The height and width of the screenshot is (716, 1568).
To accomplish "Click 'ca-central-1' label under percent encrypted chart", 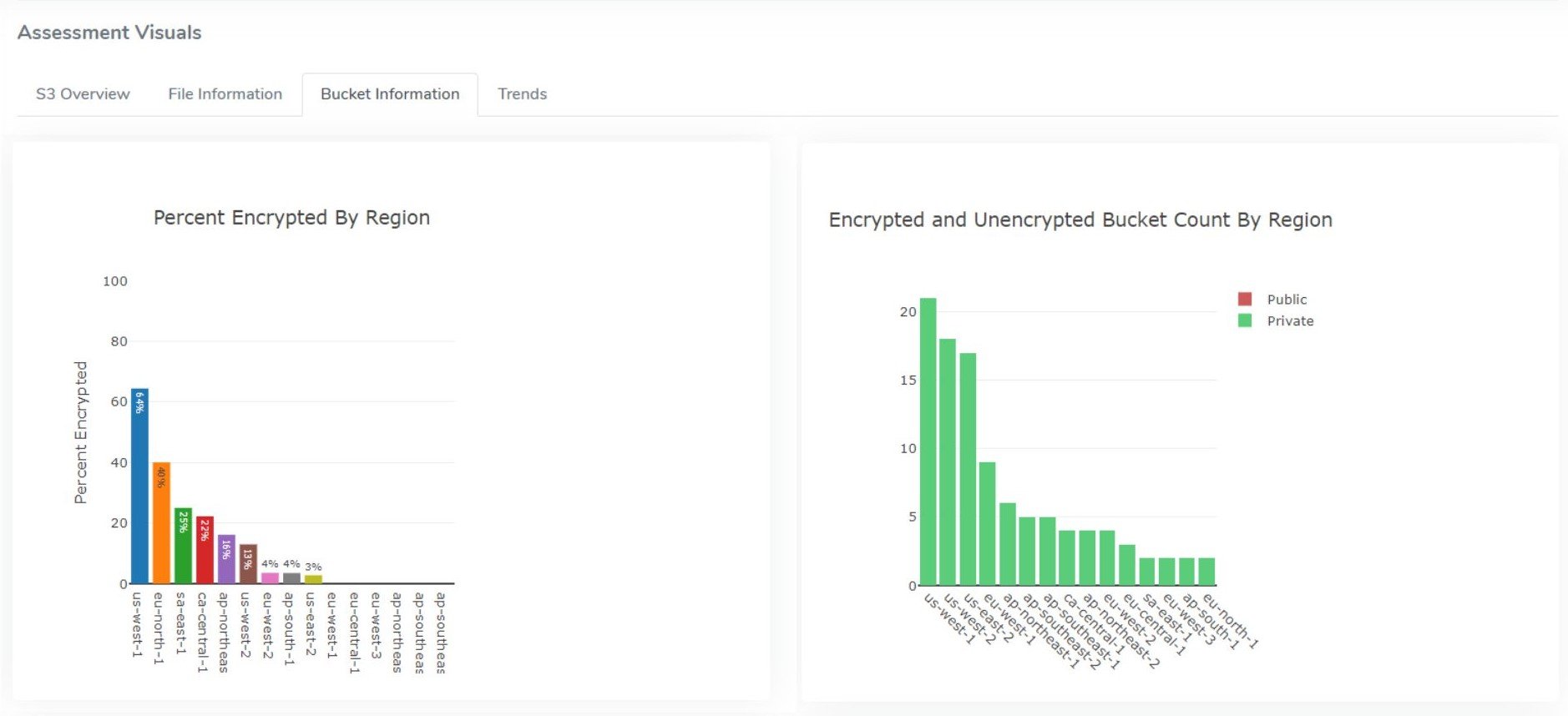I will pyautogui.click(x=202, y=633).
